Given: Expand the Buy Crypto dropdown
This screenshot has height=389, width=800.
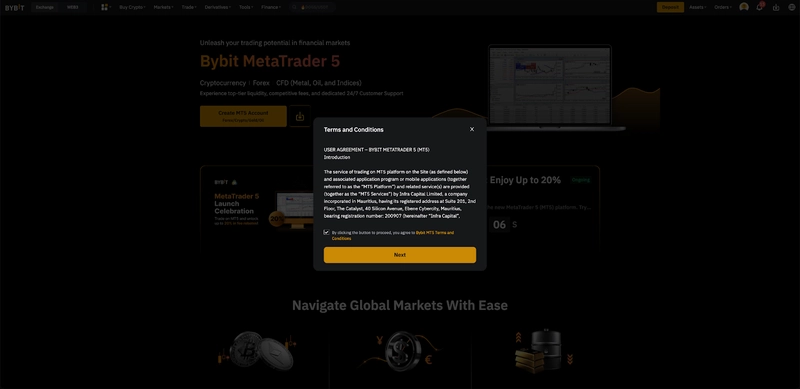Looking at the screenshot, I should (132, 7).
